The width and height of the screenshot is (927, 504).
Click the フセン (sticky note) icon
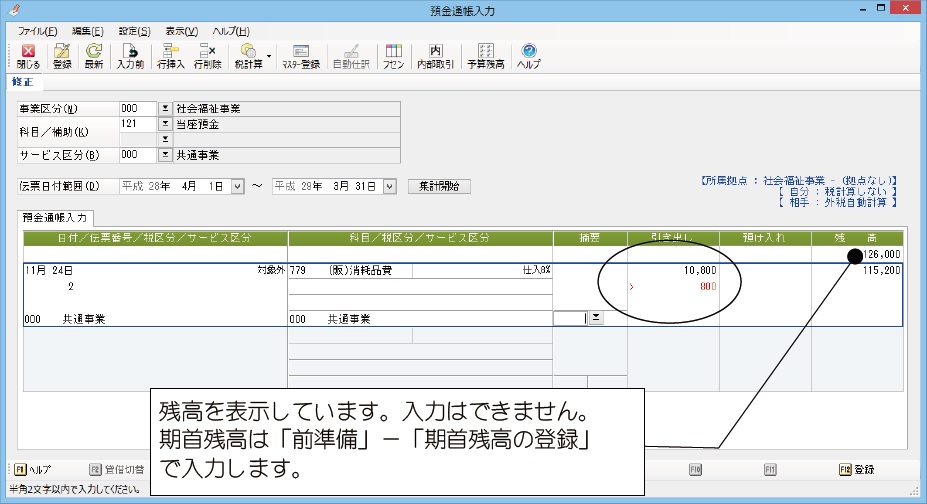394,56
